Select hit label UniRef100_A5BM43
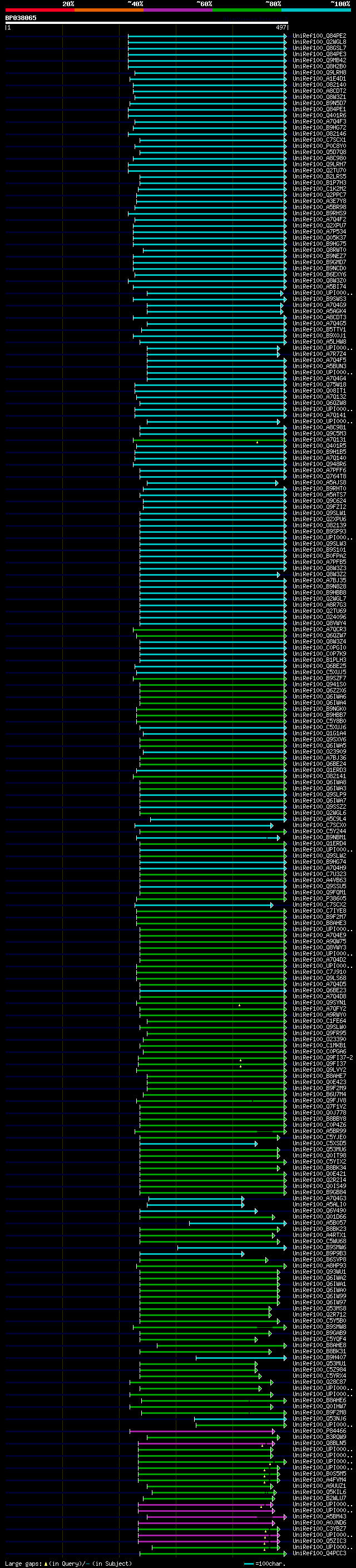356x1568 pixels. (319, 1516)
